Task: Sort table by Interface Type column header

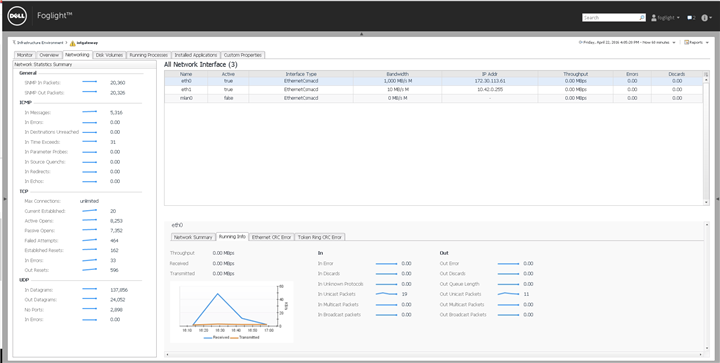Action: point(301,74)
